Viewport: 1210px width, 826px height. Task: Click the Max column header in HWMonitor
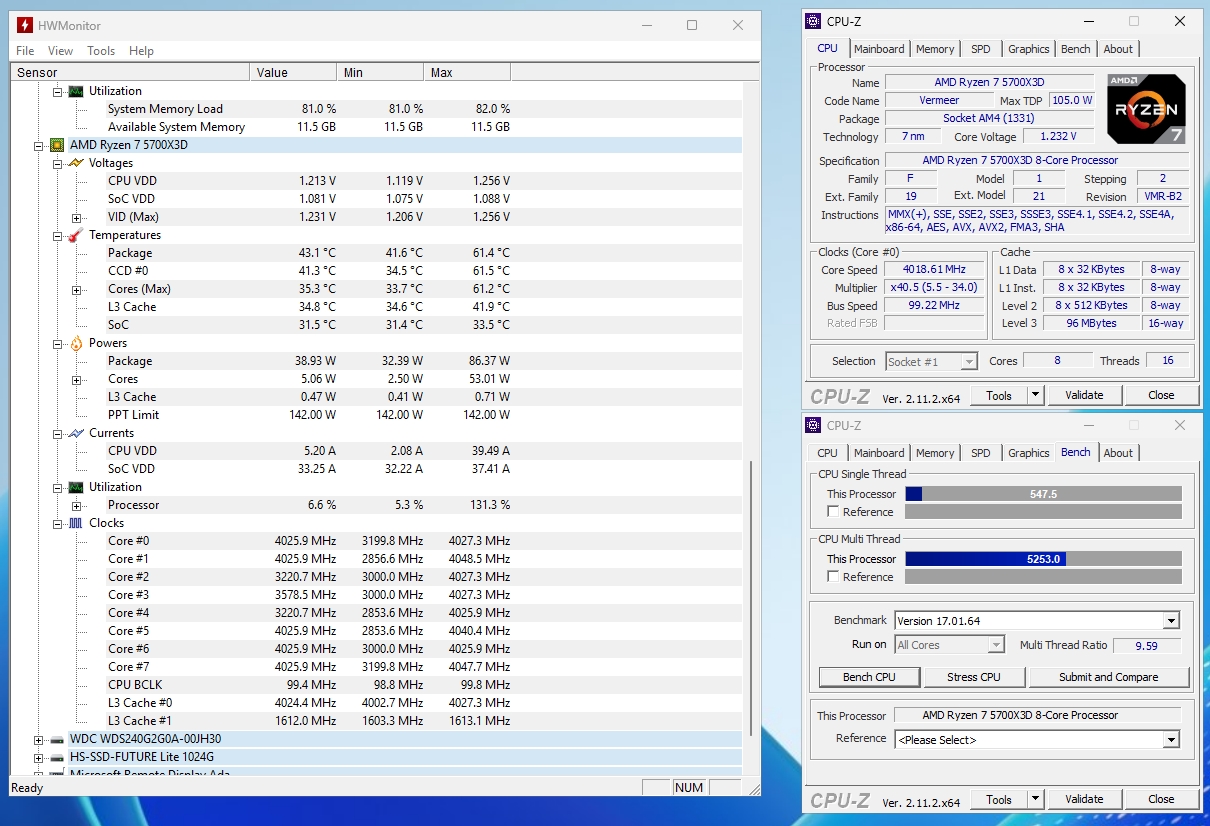point(466,72)
